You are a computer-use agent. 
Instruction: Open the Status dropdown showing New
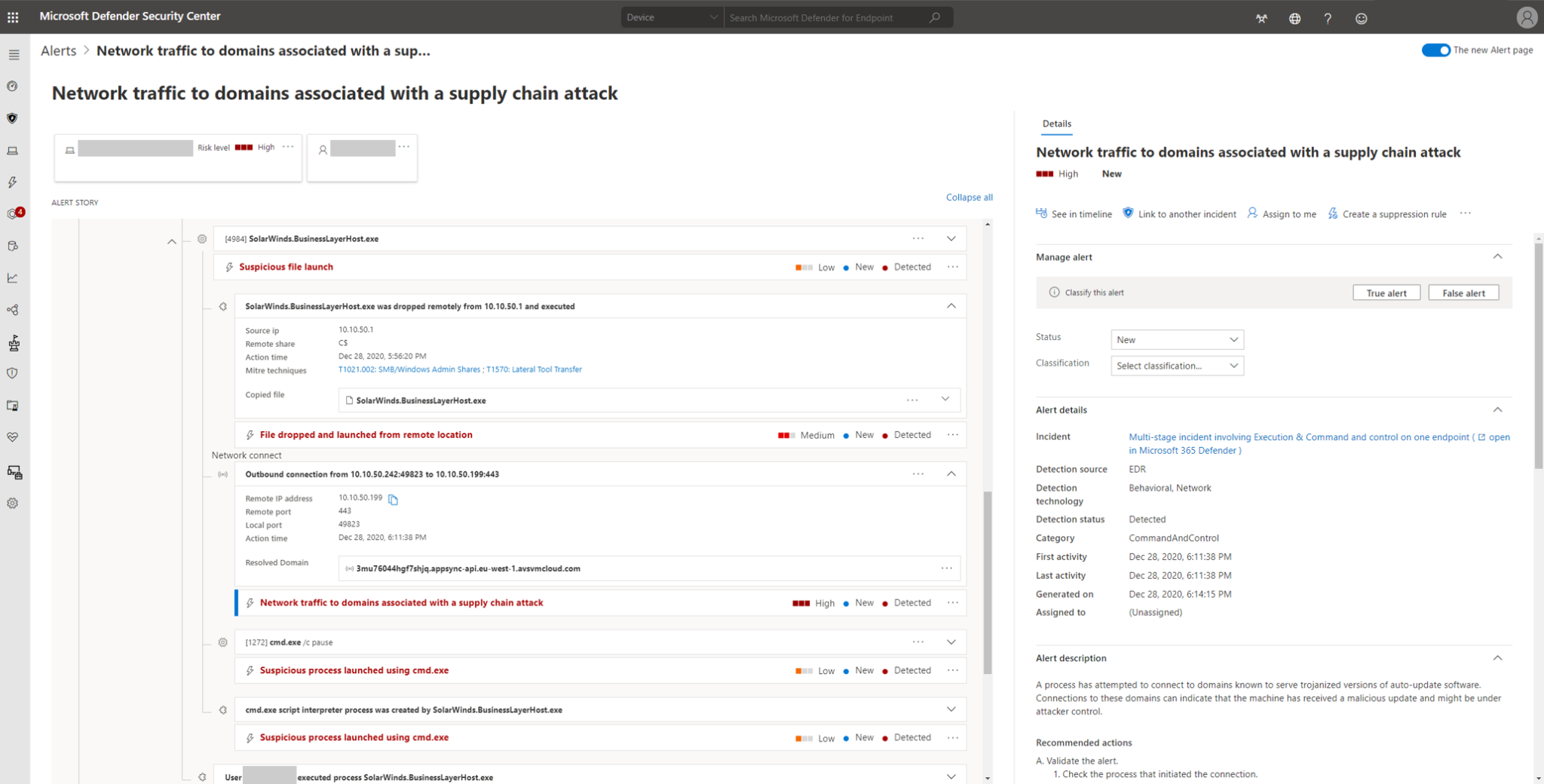1176,339
